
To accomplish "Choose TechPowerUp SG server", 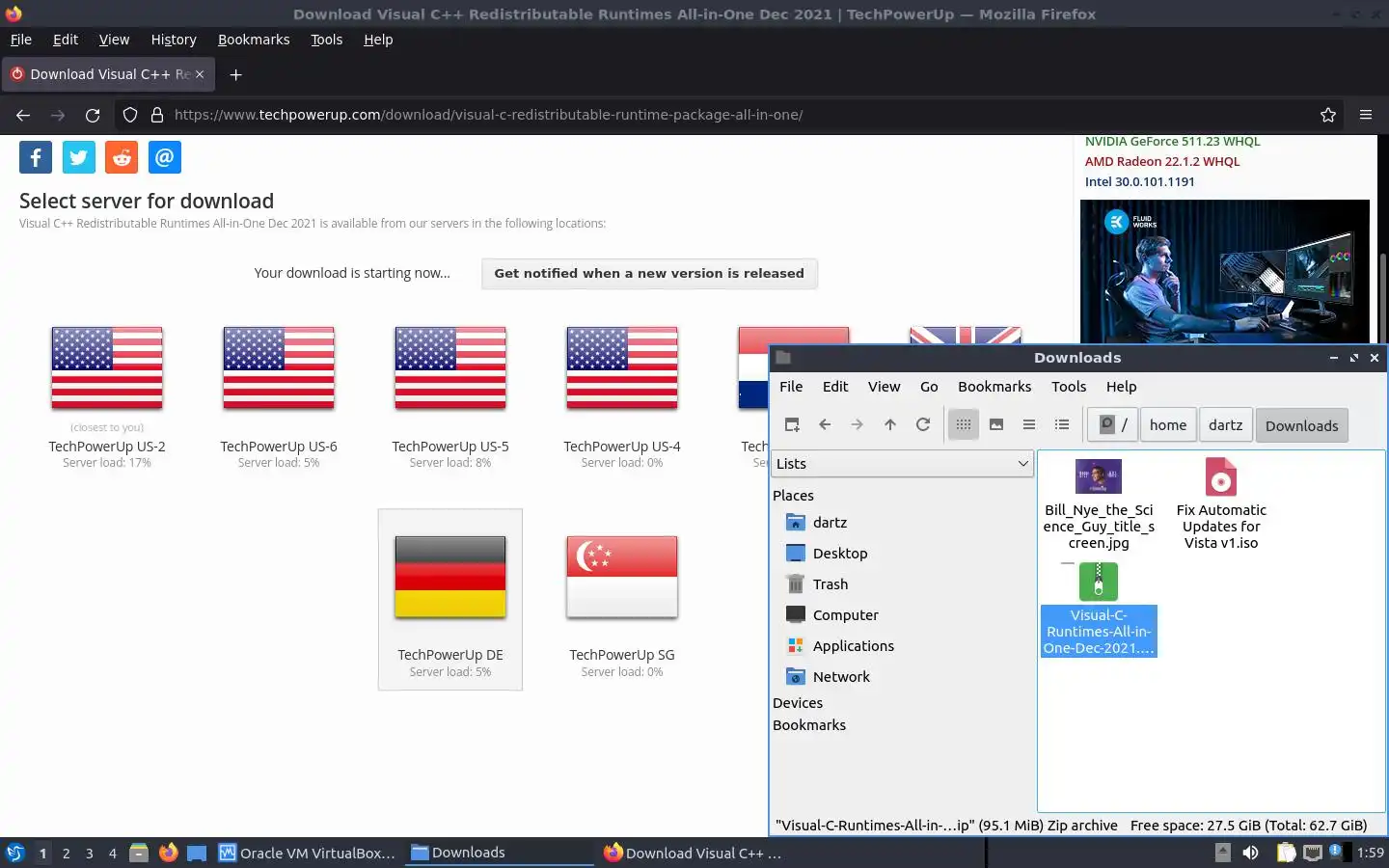I will click(622, 606).
